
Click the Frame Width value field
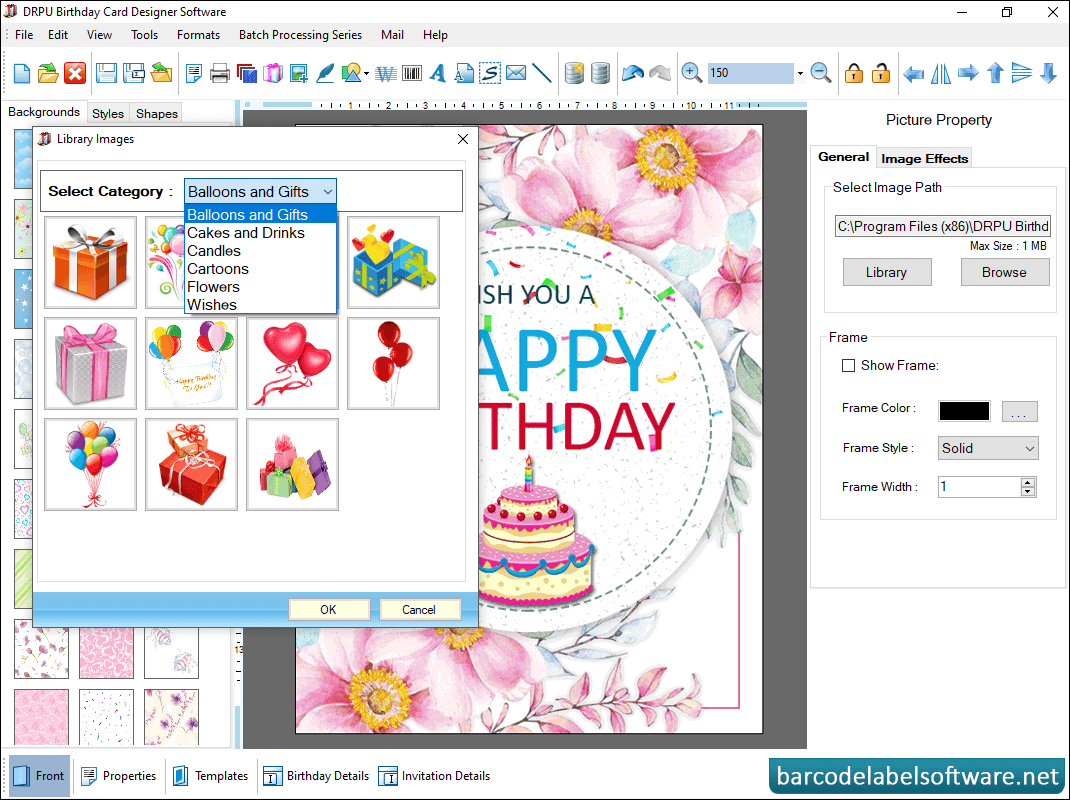coord(979,487)
